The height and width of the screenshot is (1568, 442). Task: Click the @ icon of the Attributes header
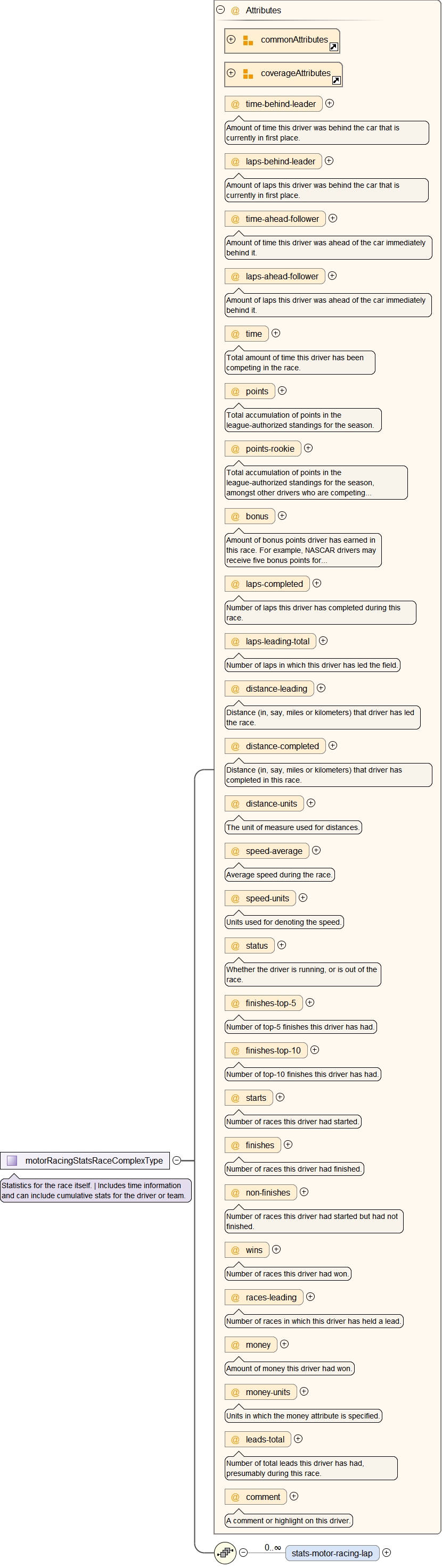(x=235, y=10)
